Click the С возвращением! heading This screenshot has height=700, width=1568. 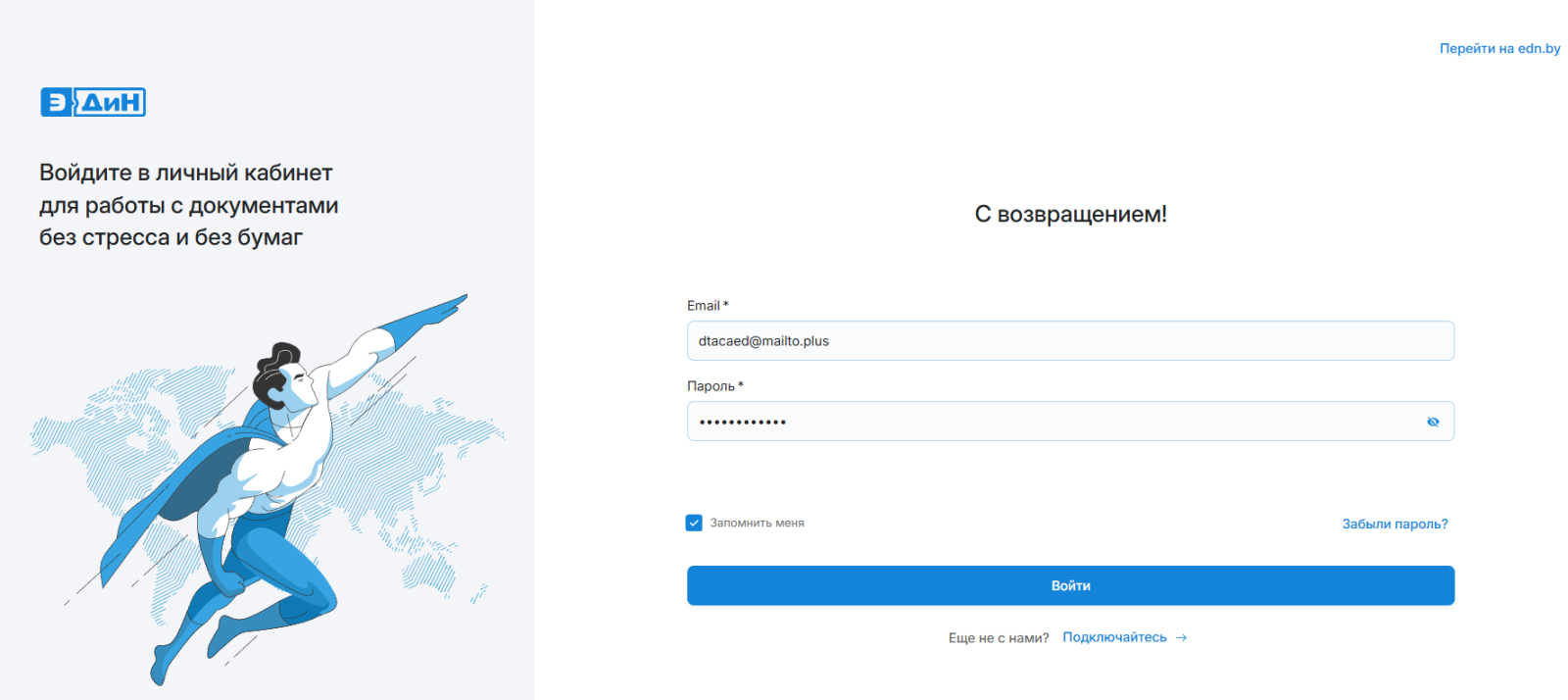[1070, 214]
